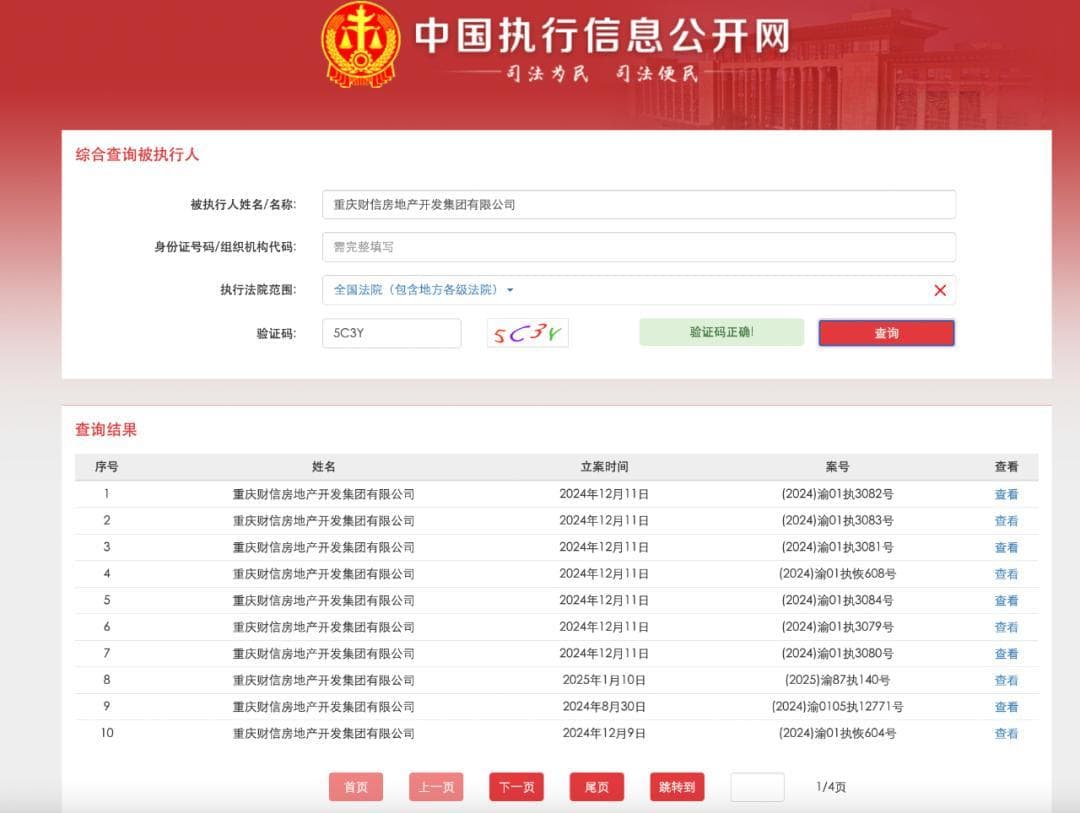Click the 案号 column header
This screenshot has width=1080, height=813.
click(x=837, y=466)
